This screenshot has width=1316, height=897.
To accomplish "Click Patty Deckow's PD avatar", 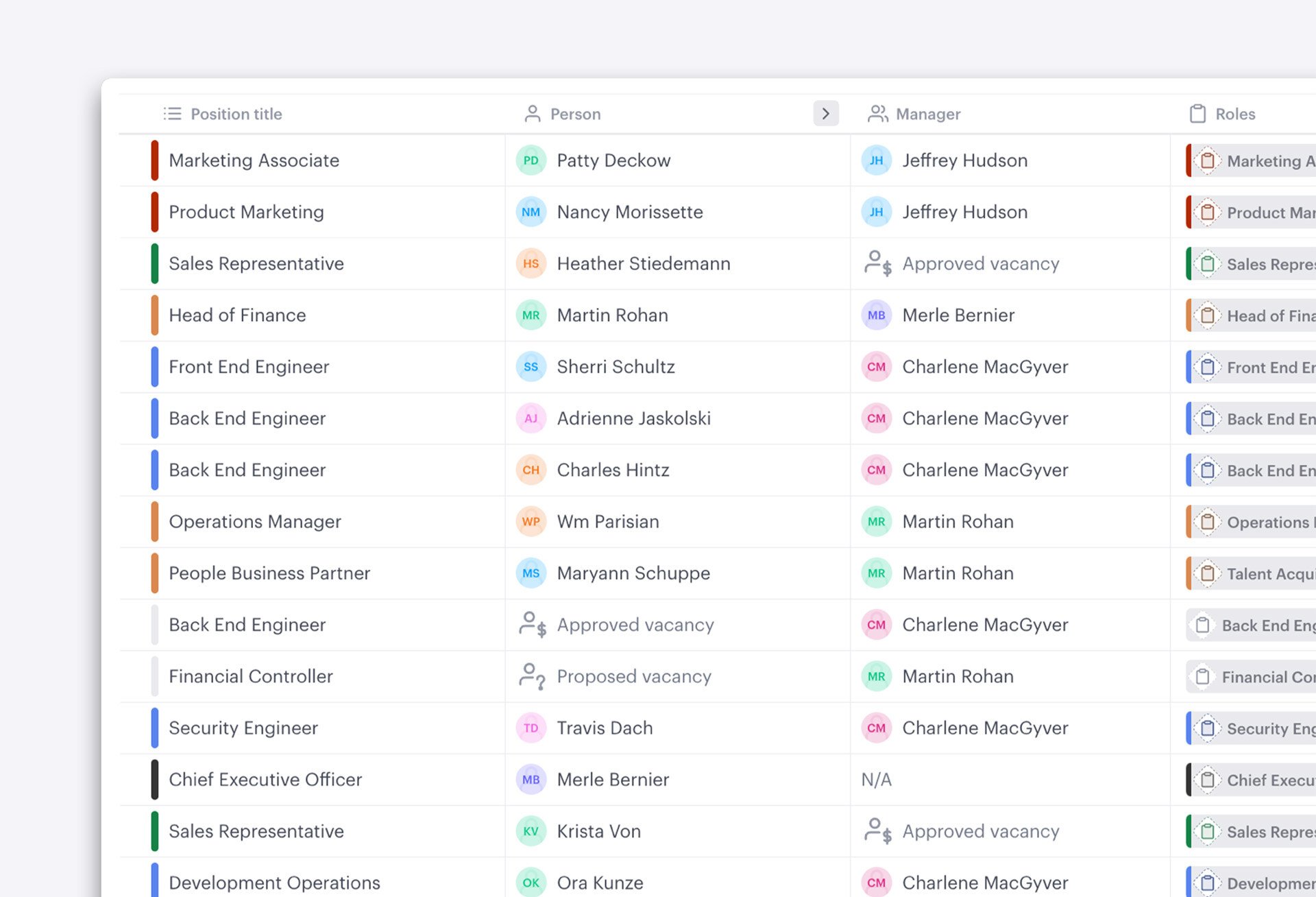I will click(x=530, y=160).
